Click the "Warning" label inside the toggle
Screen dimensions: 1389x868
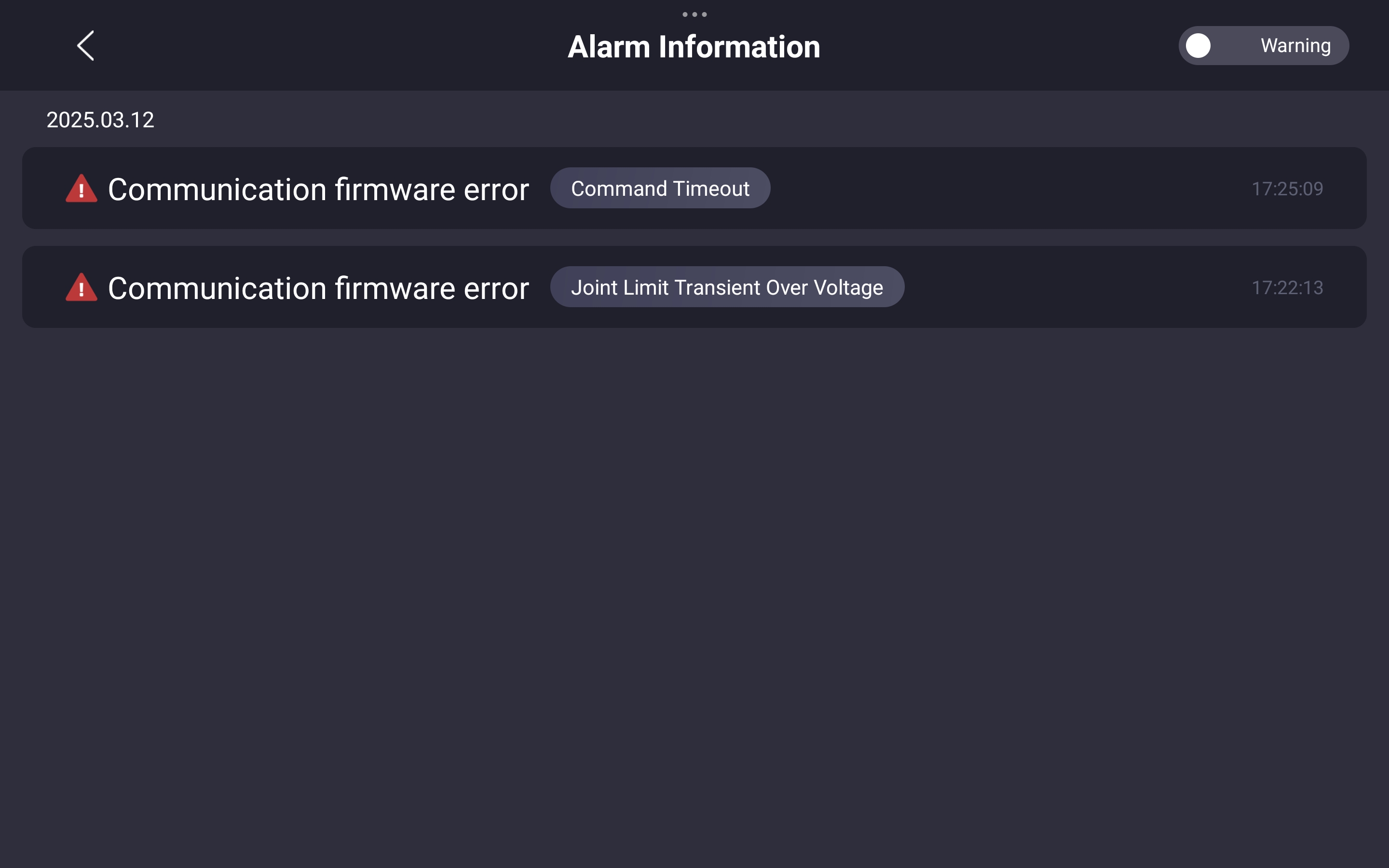tap(1295, 45)
